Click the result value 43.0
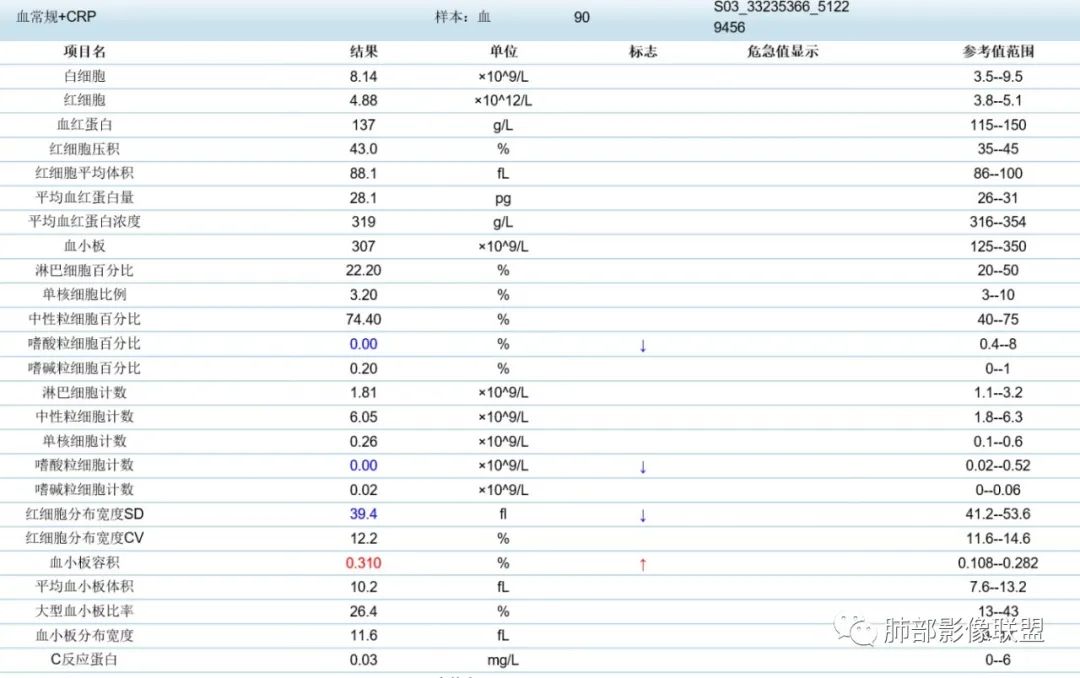 pos(364,149)
